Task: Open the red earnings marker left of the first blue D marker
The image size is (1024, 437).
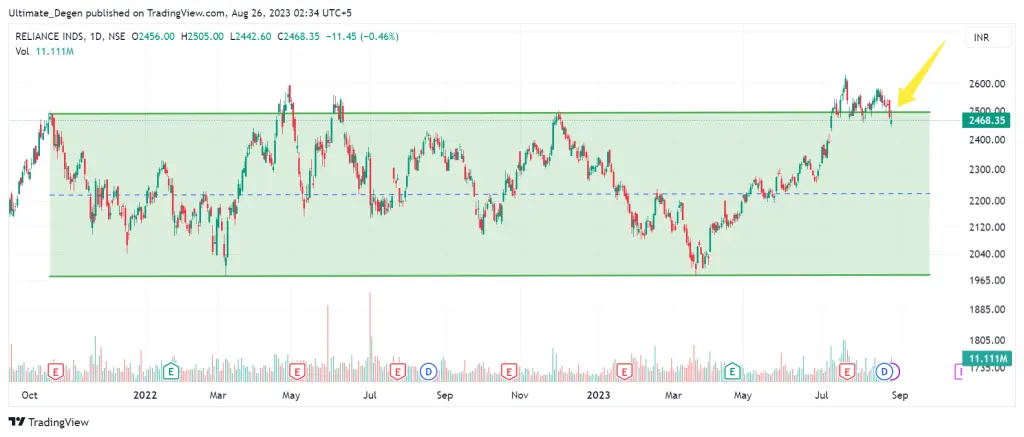Action: coord(398,372)
